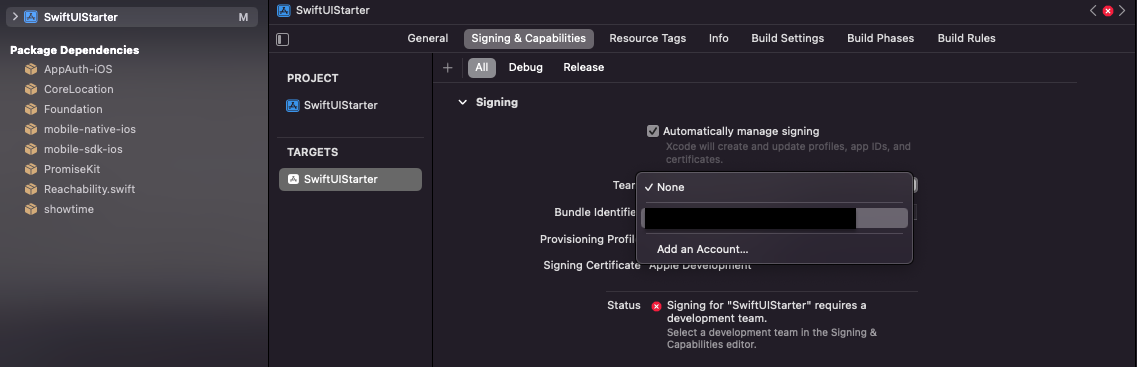Image resolution: width=1137 pixels, height=367 pixels.
Task: Click the Foundation package icon
Action: pyautogui.click(x=30, y=110)
